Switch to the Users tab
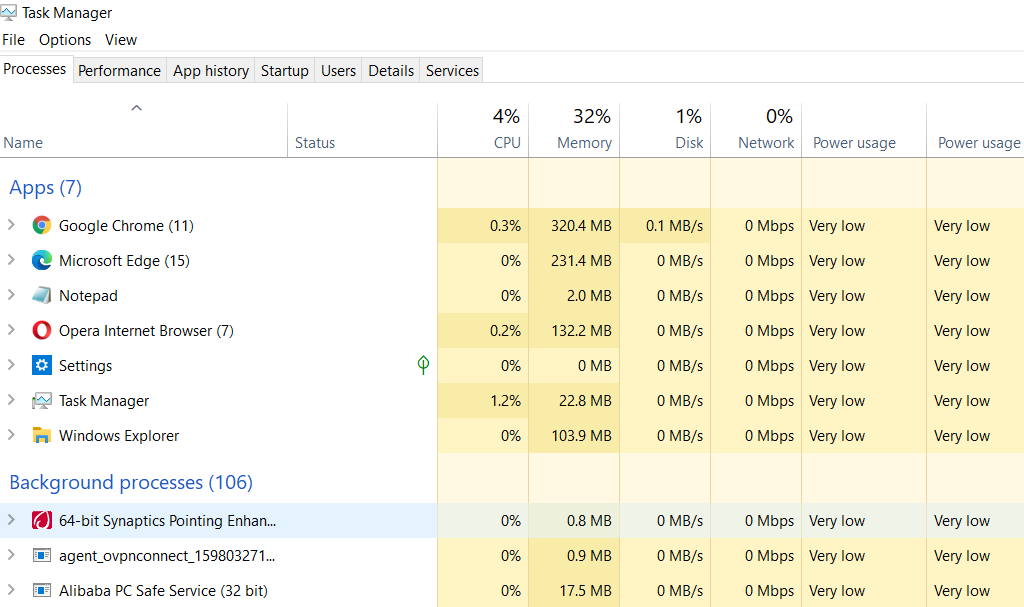Screen dimensions: 1024x607 pos(338,71)
